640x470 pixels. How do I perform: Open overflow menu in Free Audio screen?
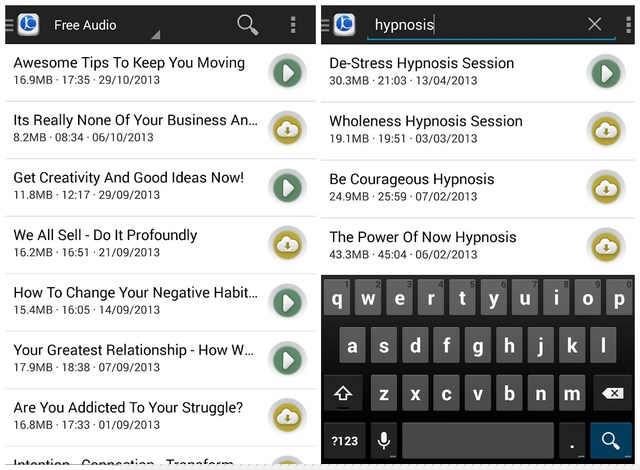[x=293, y=25]
